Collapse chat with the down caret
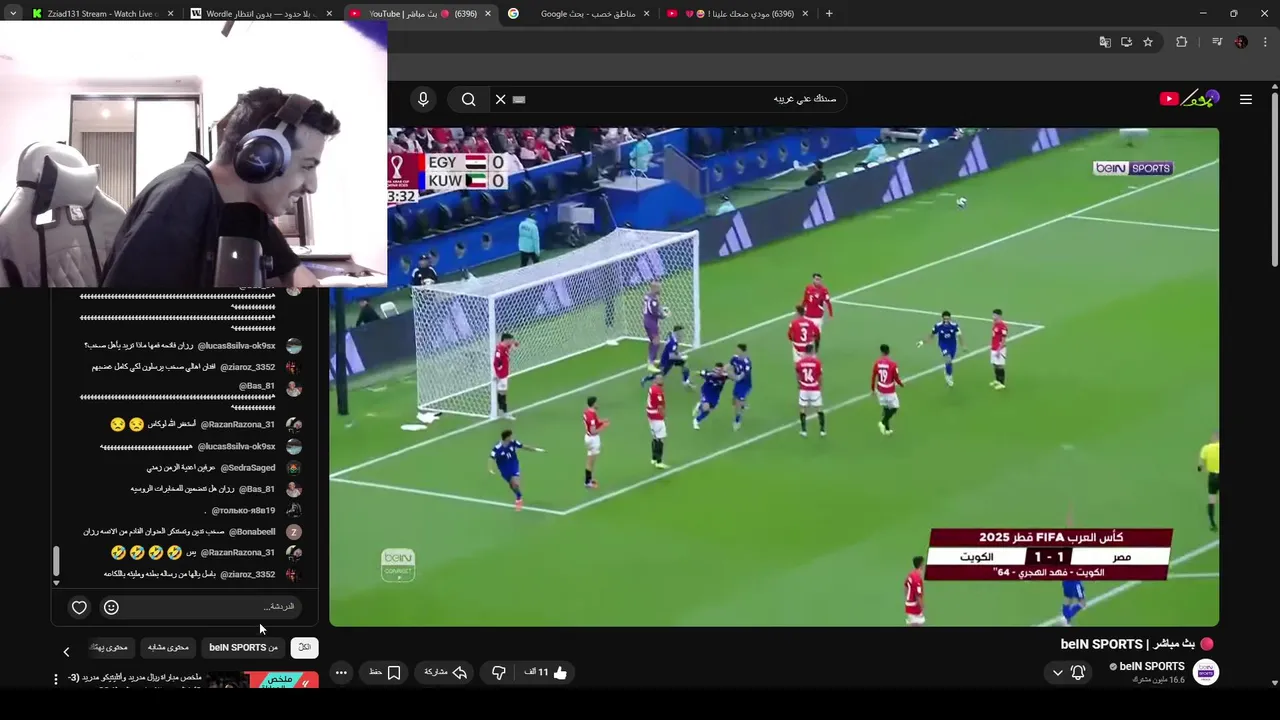This screenshot has width=1280, height=720. coord(56,582)
